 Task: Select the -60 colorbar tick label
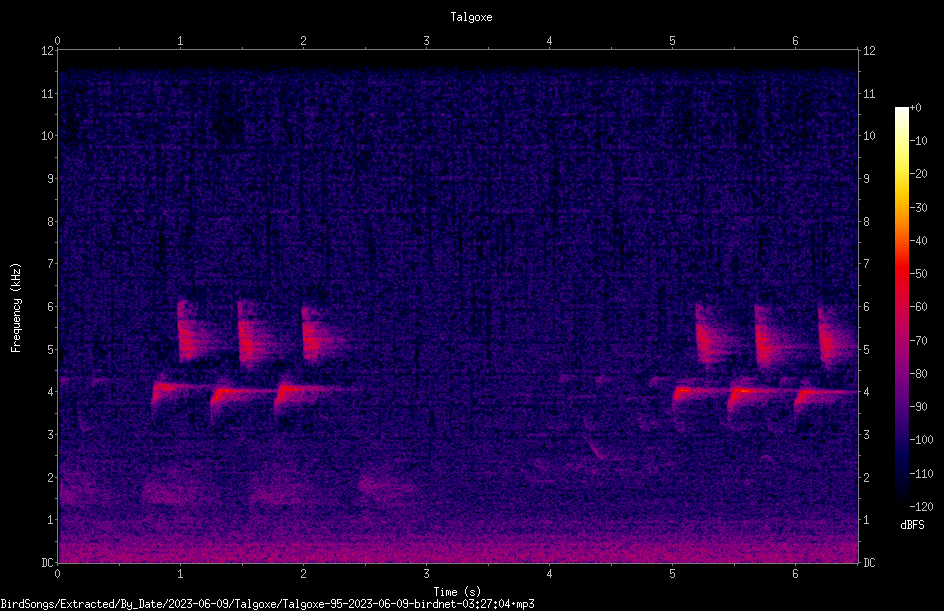pos(919,307)
